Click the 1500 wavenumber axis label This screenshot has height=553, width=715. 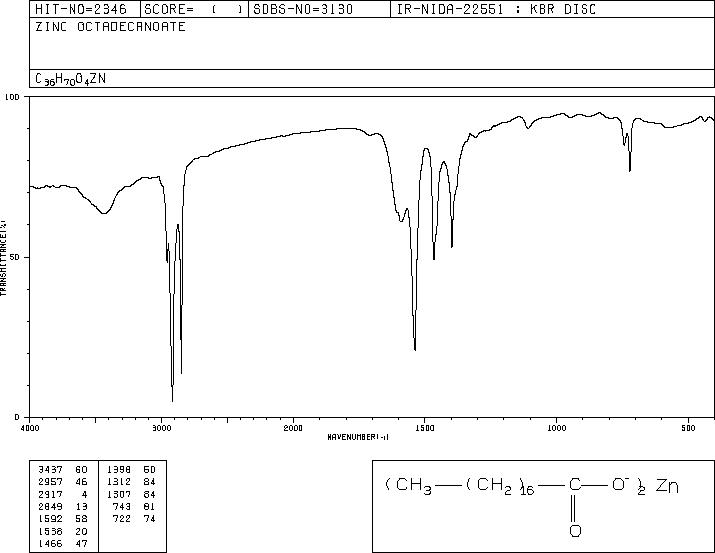coord(425,428)
